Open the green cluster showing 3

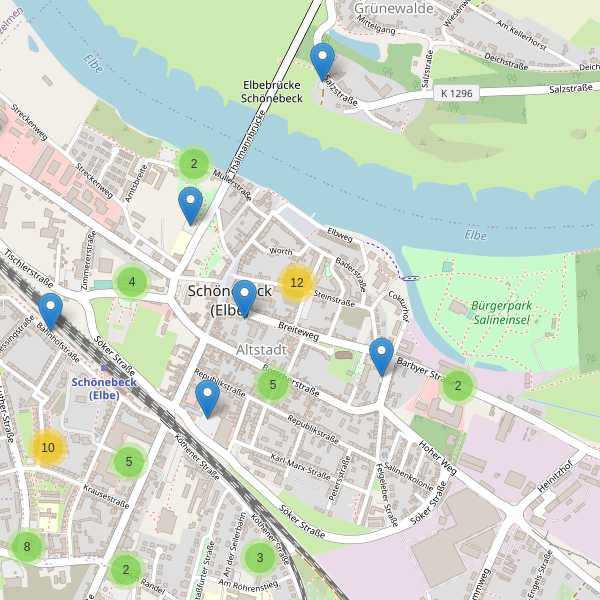260,558
